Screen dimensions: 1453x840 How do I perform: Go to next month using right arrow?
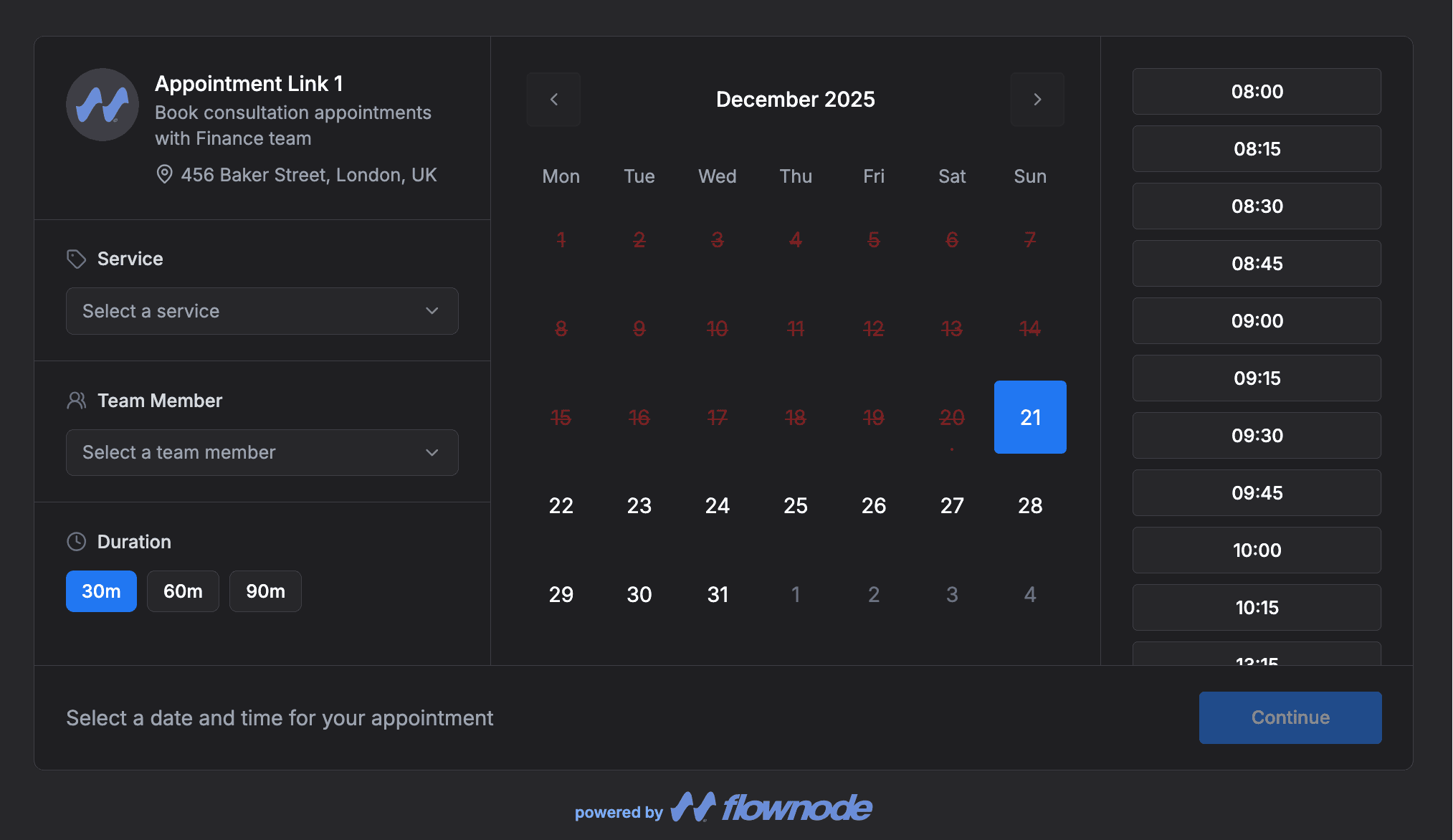pyautogui.click(x=1037, y=99)
